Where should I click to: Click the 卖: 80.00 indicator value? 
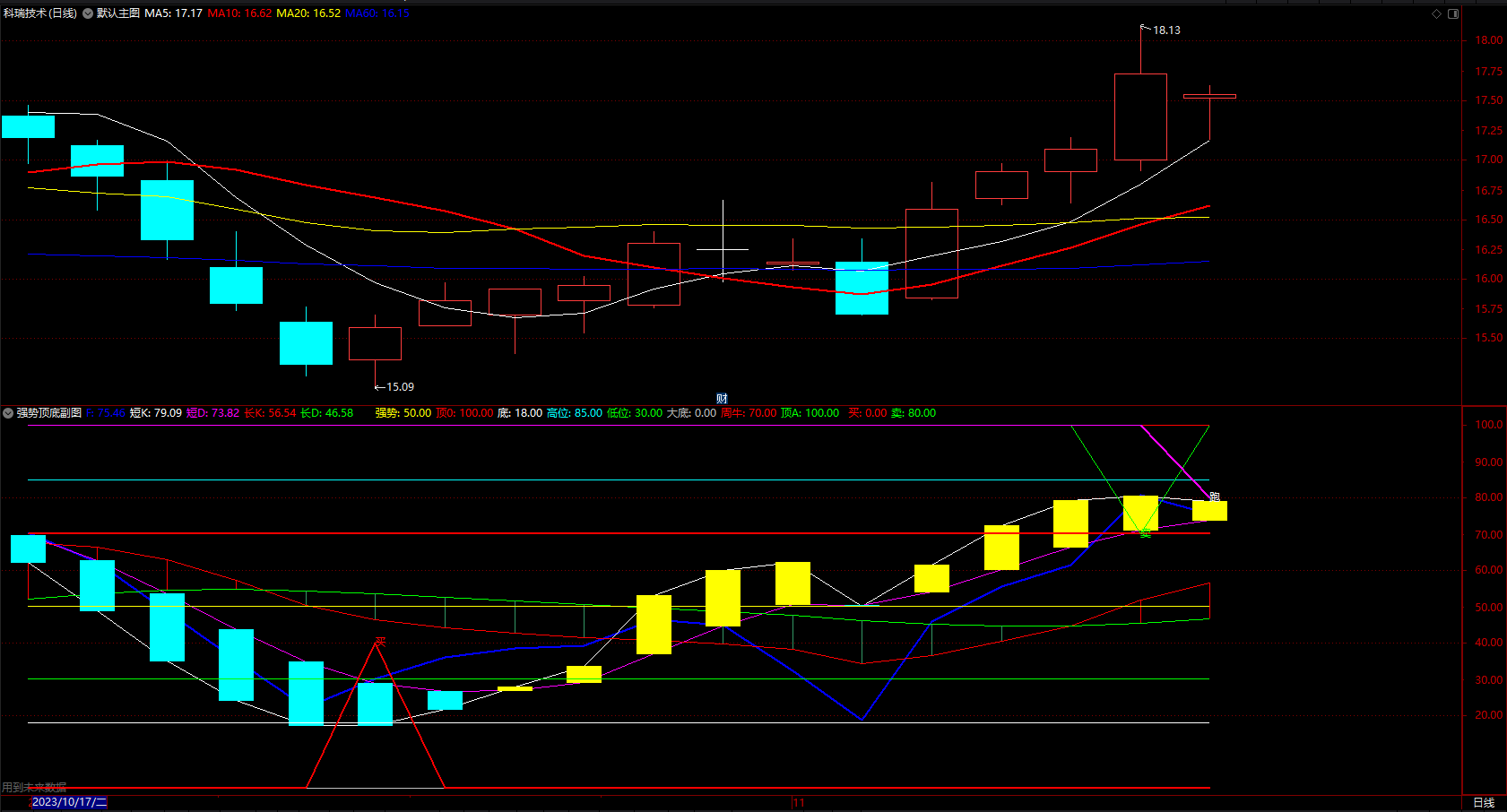point(914,413)
